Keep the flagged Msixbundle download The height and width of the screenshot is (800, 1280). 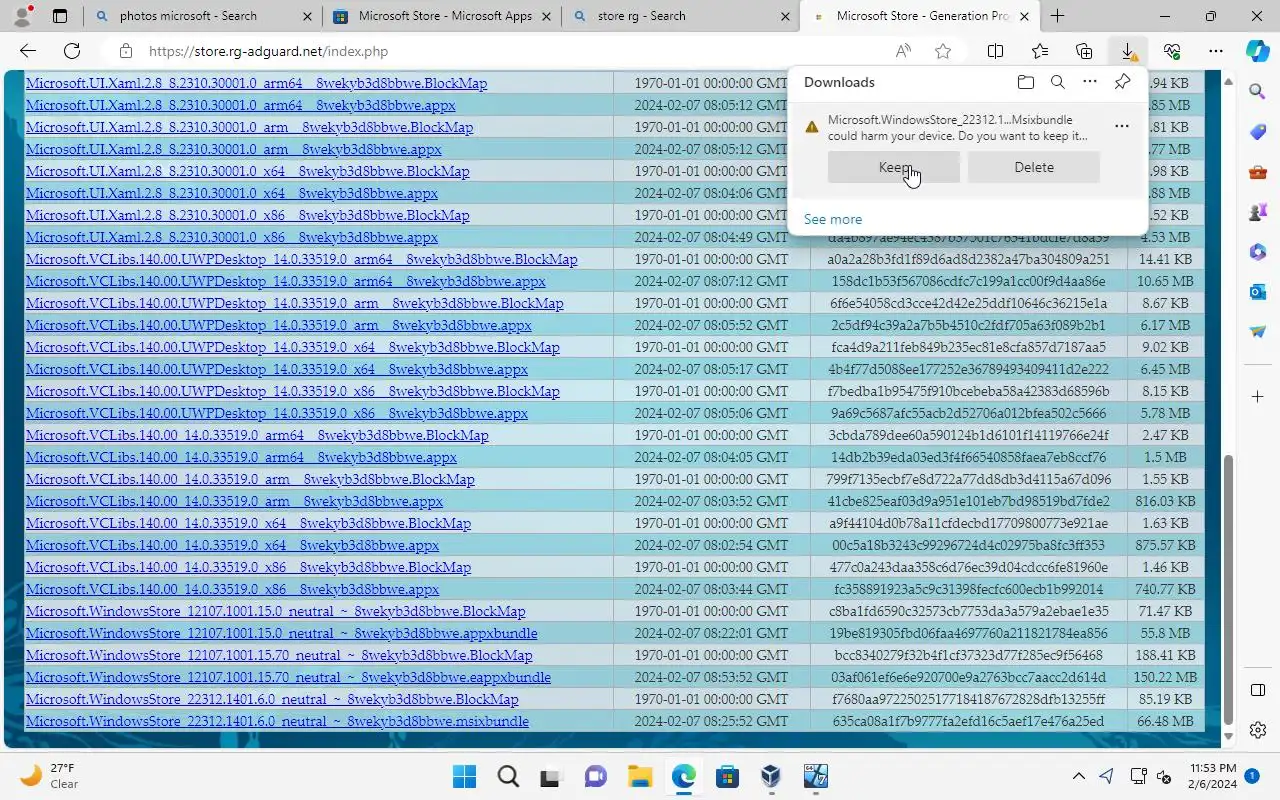tap(893, 167)
